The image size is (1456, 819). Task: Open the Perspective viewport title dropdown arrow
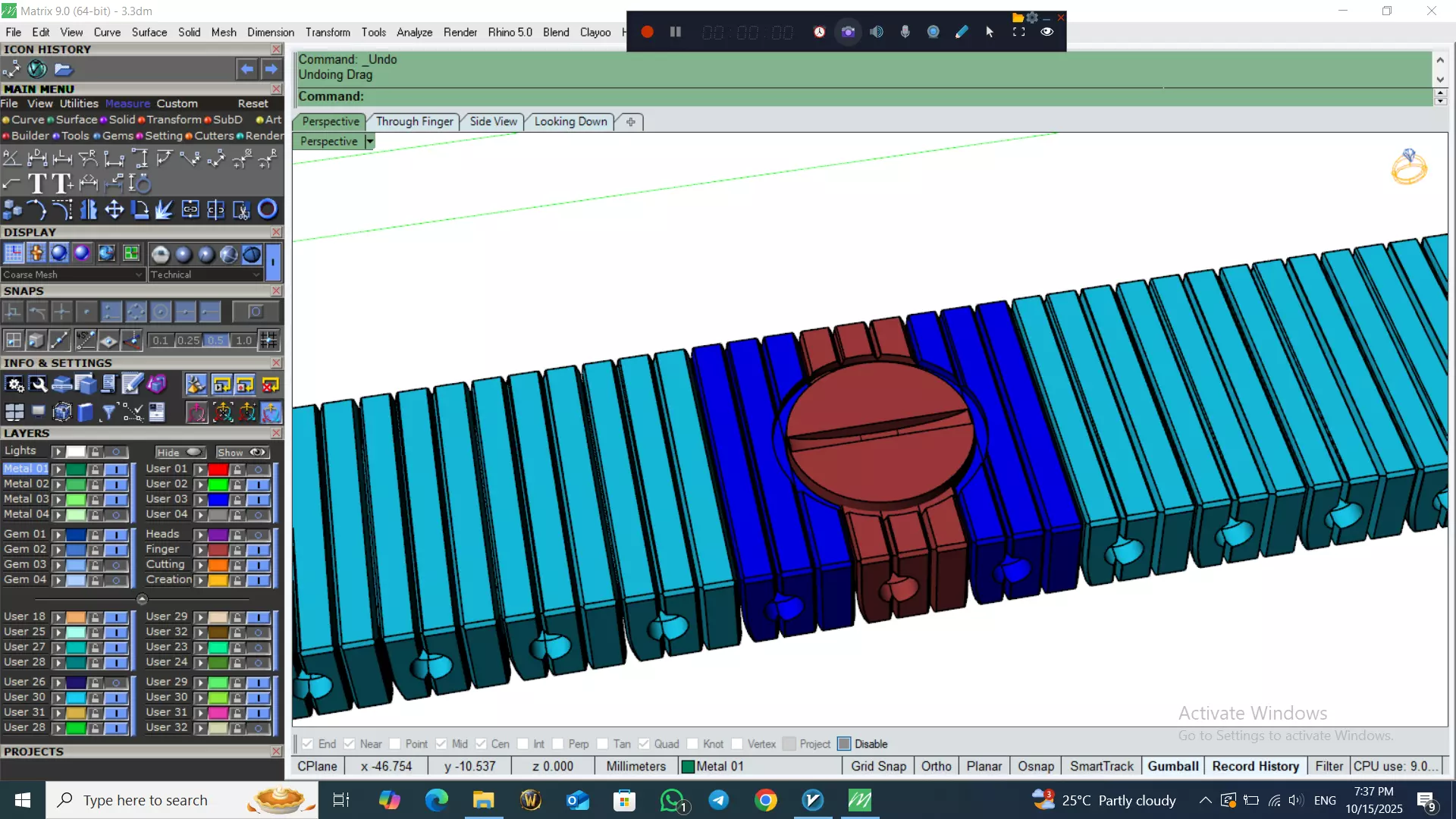click(370, 141)
